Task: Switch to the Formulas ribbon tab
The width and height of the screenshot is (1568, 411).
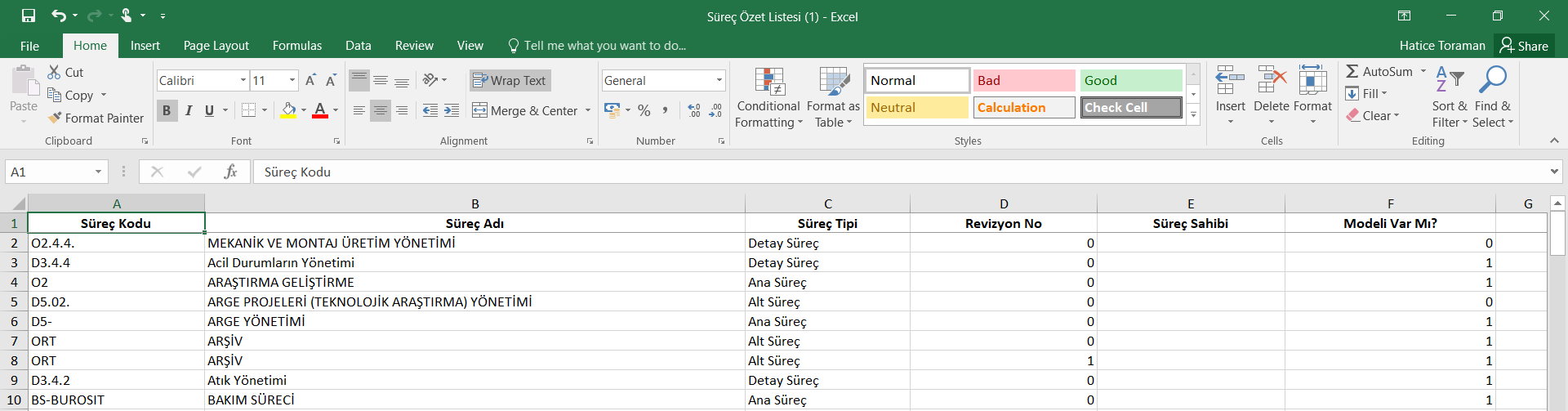Action: click(297, 46)
